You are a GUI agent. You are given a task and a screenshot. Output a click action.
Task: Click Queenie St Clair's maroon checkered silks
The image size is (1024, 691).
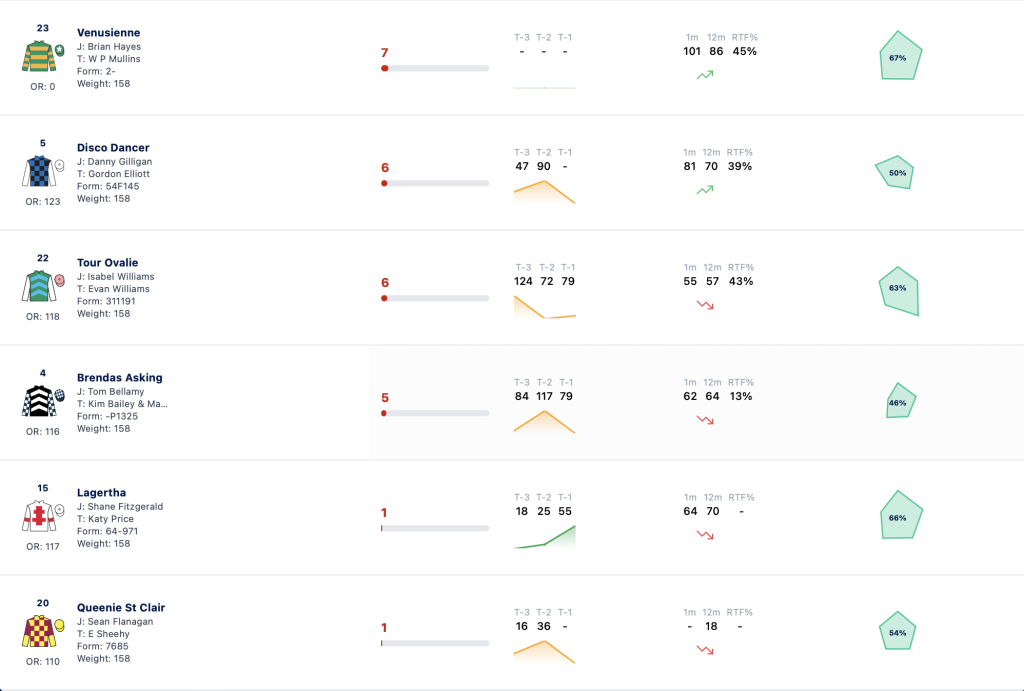click(42, 631)
